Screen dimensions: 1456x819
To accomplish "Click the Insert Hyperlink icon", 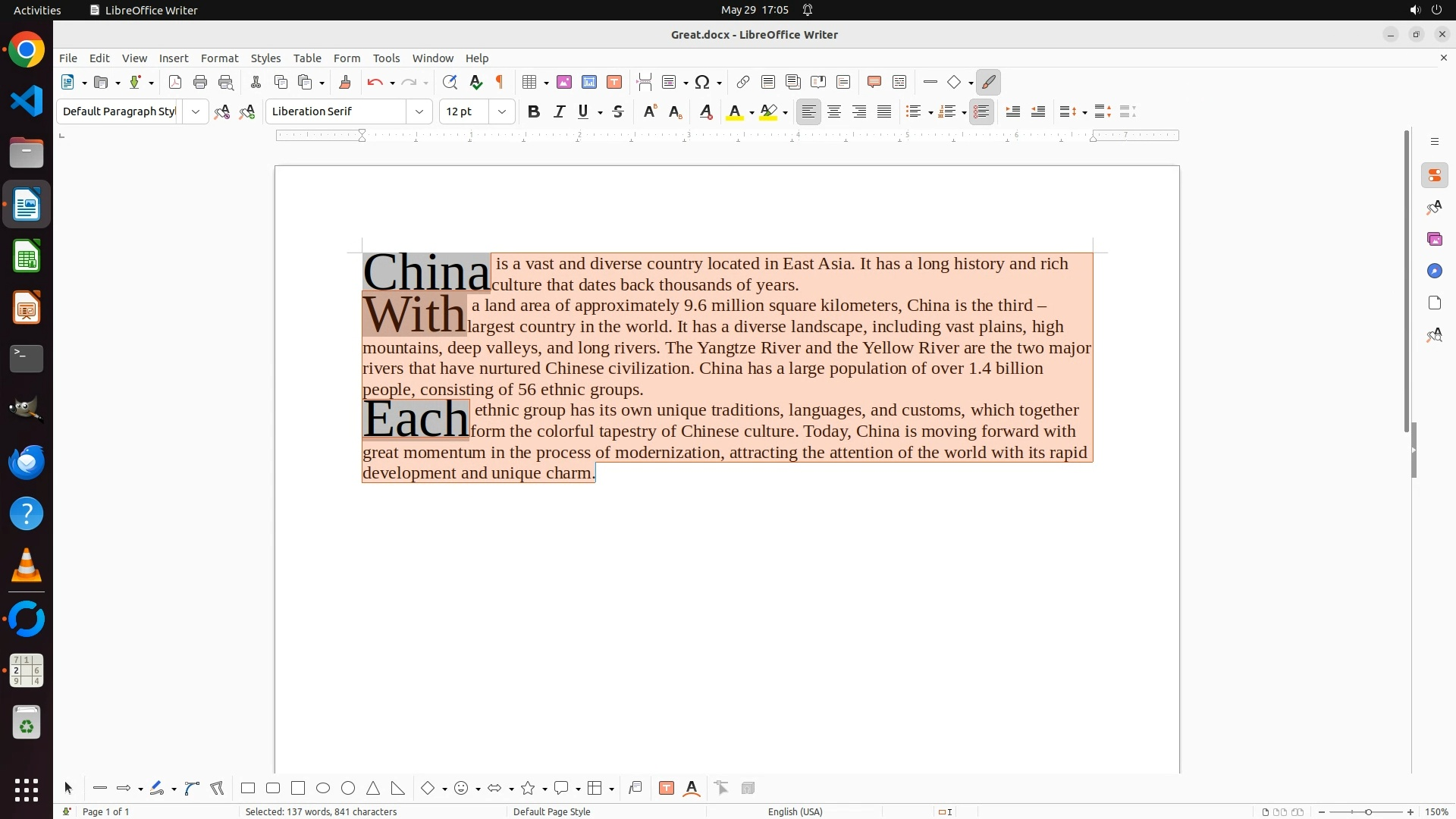I will coord(743,82).
